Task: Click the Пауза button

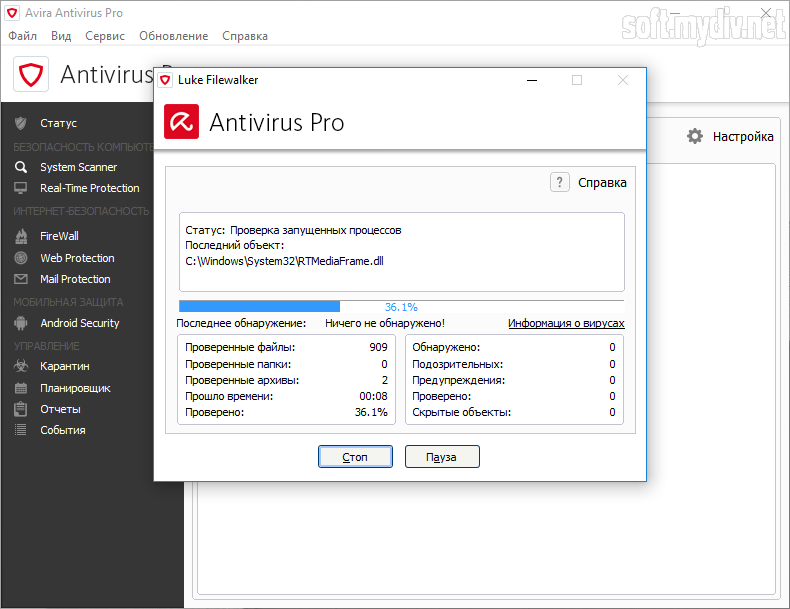Action: (x=442, y=456)
